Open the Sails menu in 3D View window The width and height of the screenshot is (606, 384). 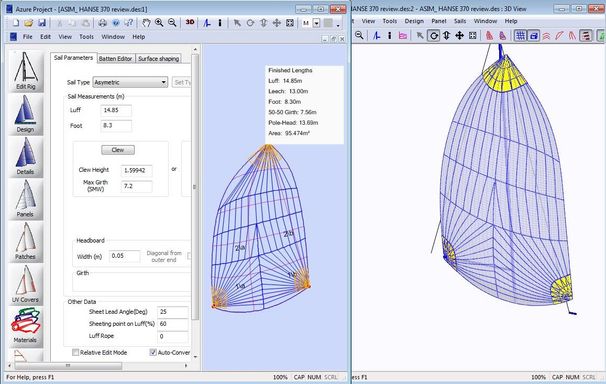[x=460, y=21]
